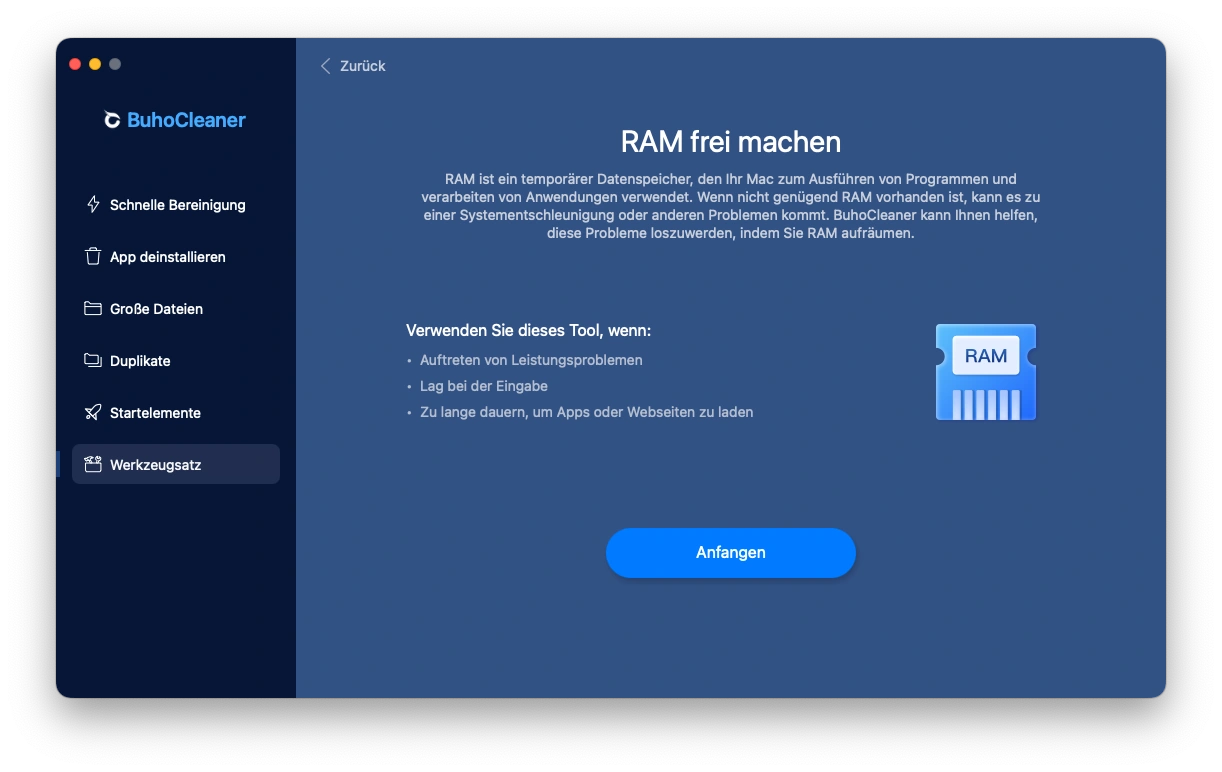Click 'Auftreten von Leistungsproblemen' bullet
1222x772 pixels.
point(531,360)
